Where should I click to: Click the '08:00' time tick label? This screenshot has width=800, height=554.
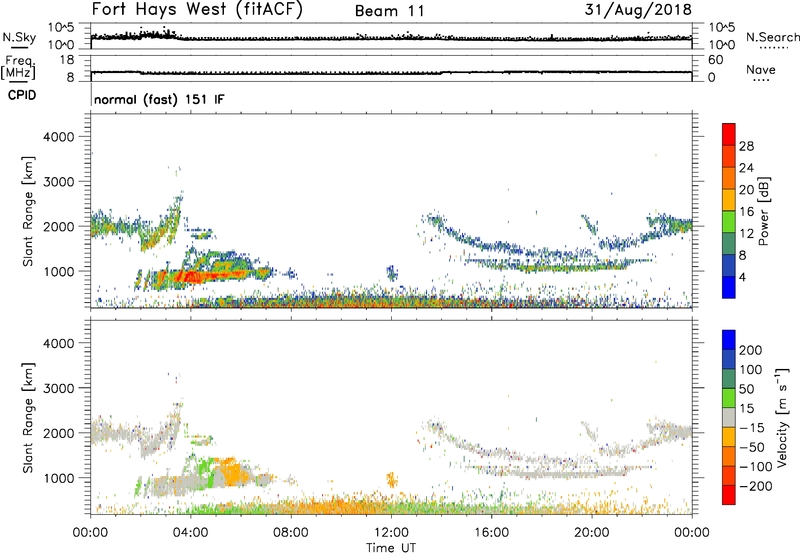(x=291, y=533)
